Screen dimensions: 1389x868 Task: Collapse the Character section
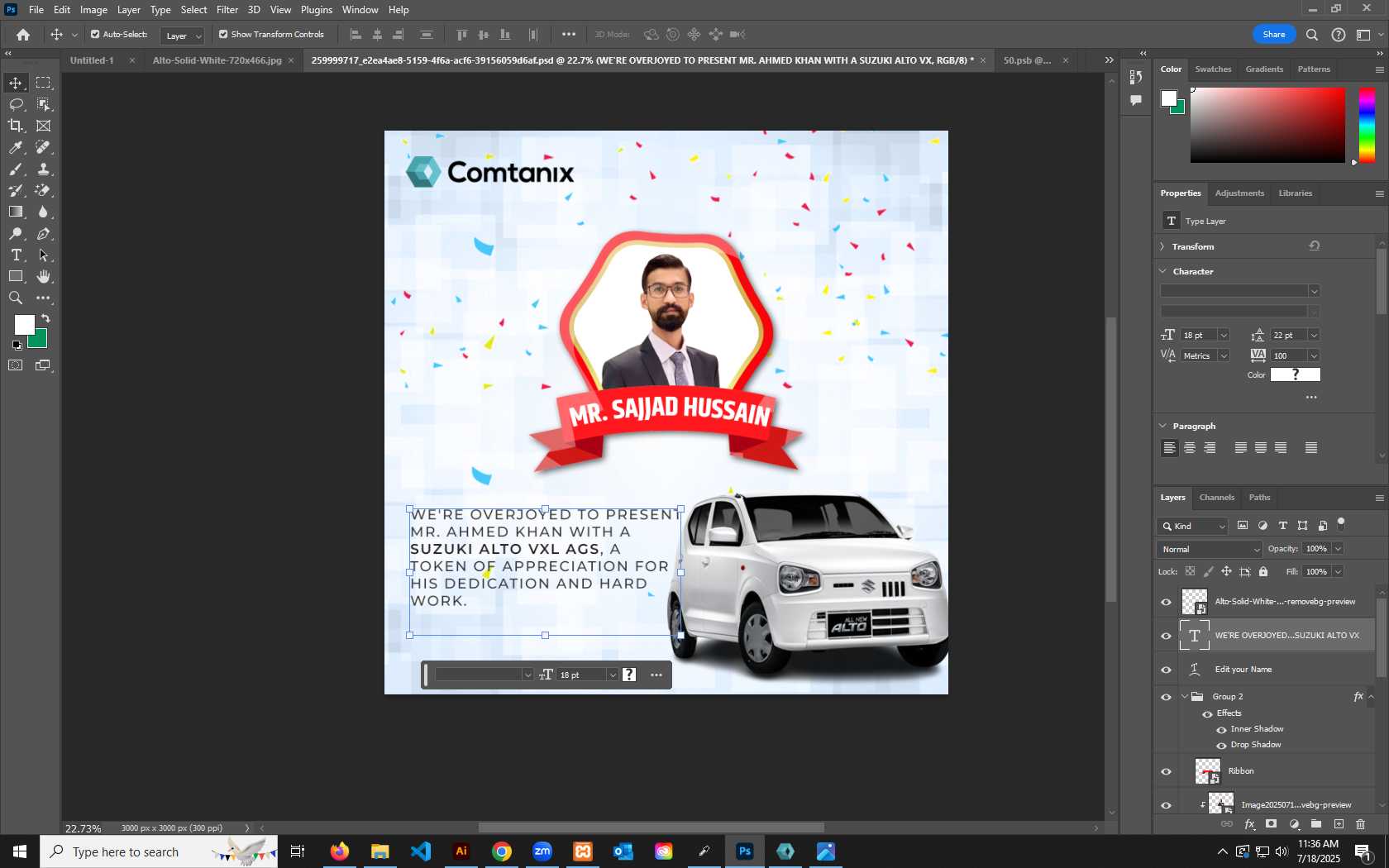click(1162, 271)
